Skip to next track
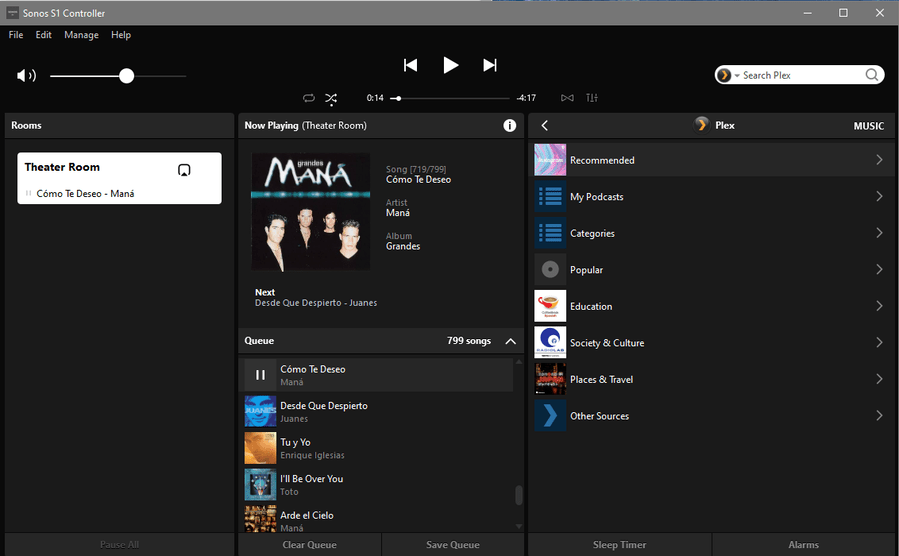Screen dimensions: 899x556 (490, 65)
